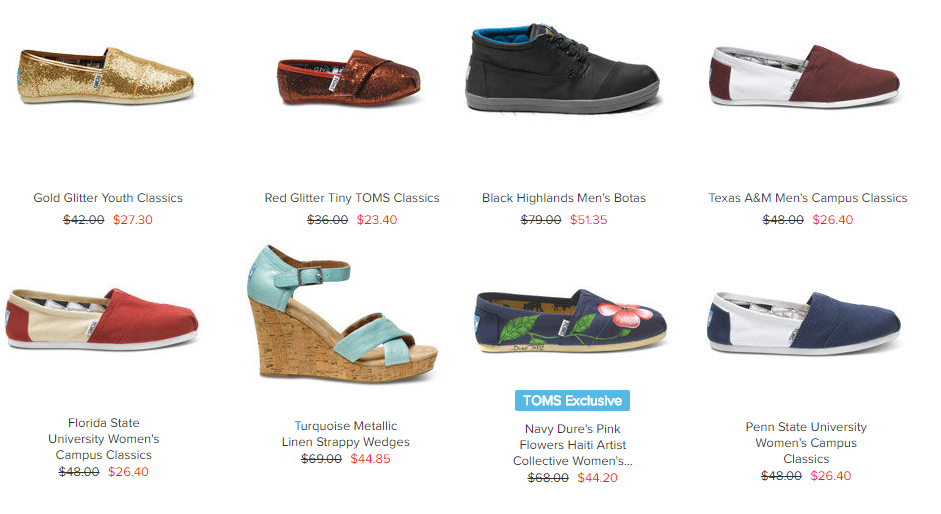Open Navy Dure's Pink Flowers Haiti Artist link

click(573, 445)
